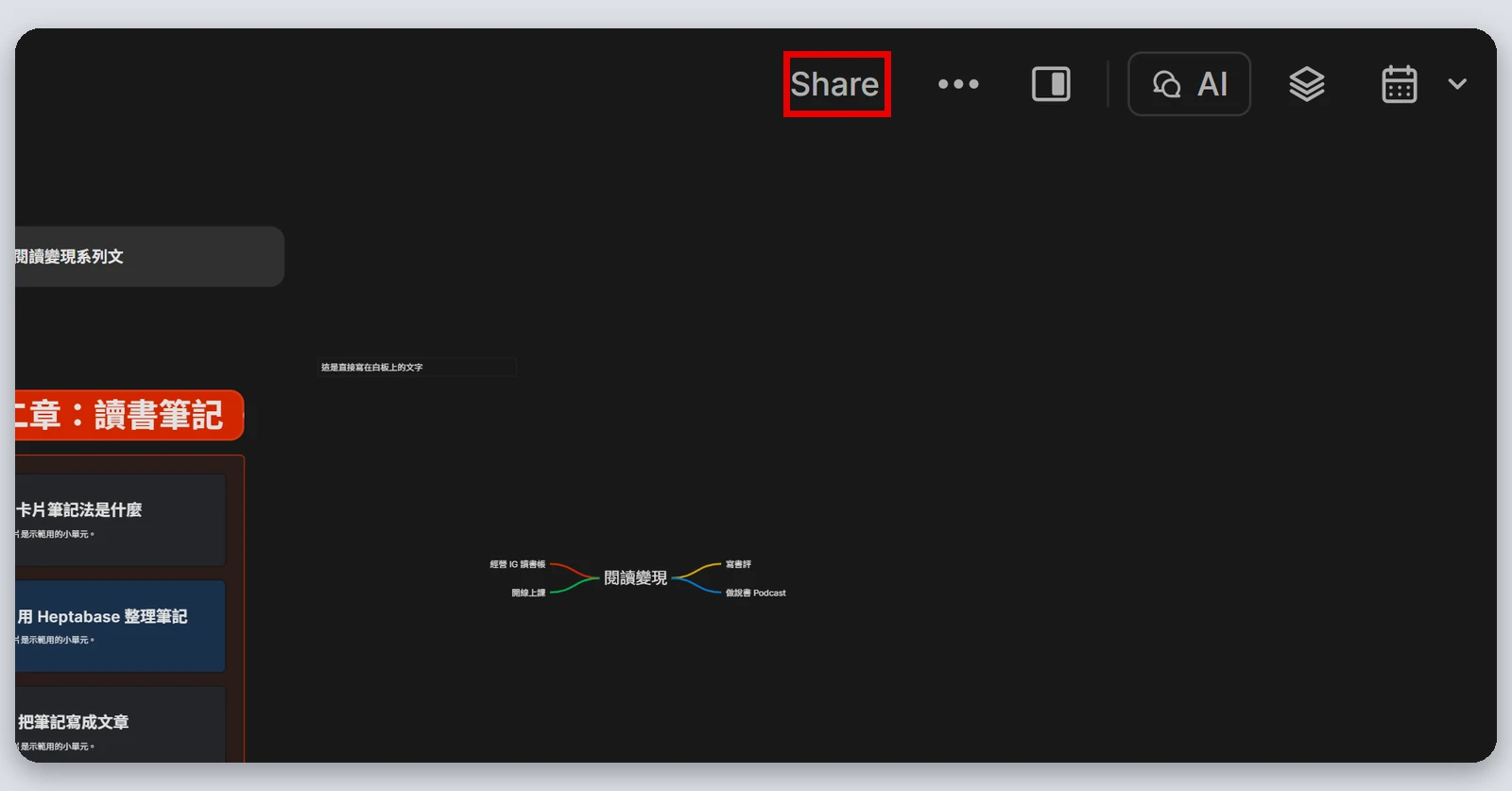This screenshot has width=1512, height=791.
Task: Open the calendar journal icon
Action: coord(1399,84)
